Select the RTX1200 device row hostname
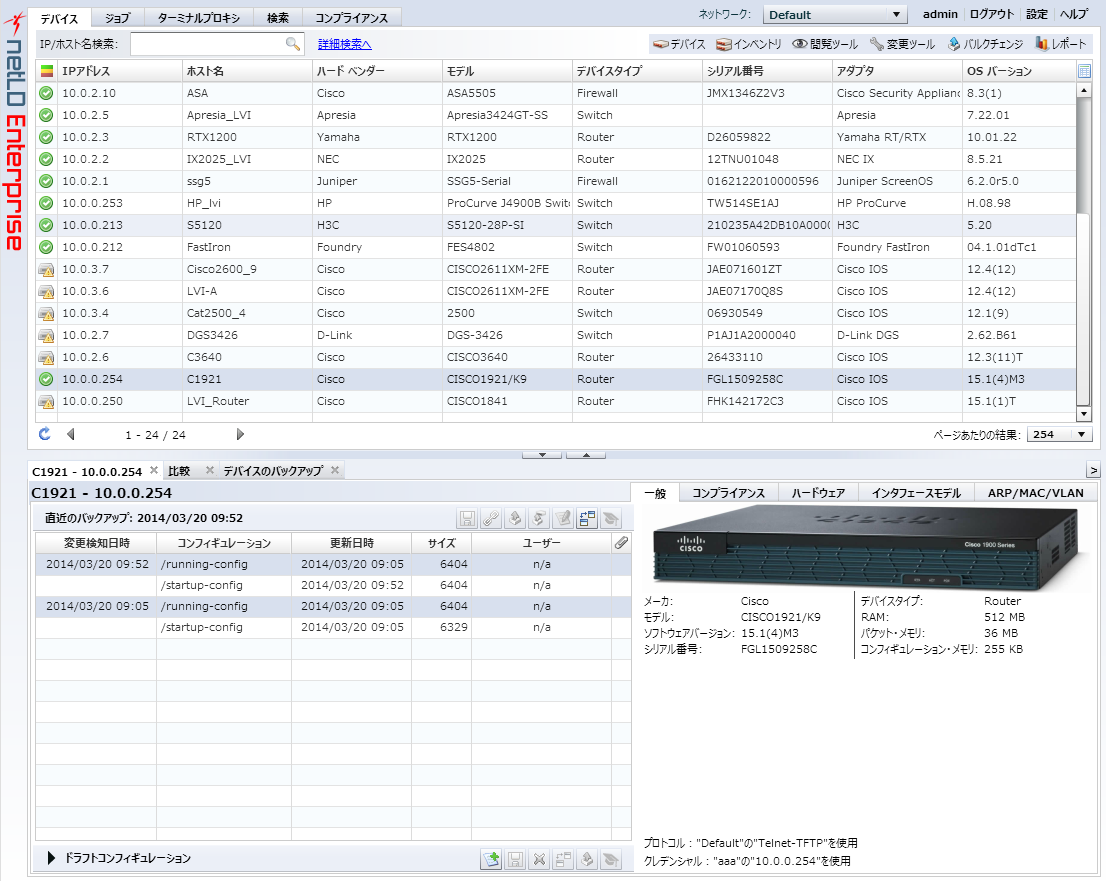 (x=212, y=137)
